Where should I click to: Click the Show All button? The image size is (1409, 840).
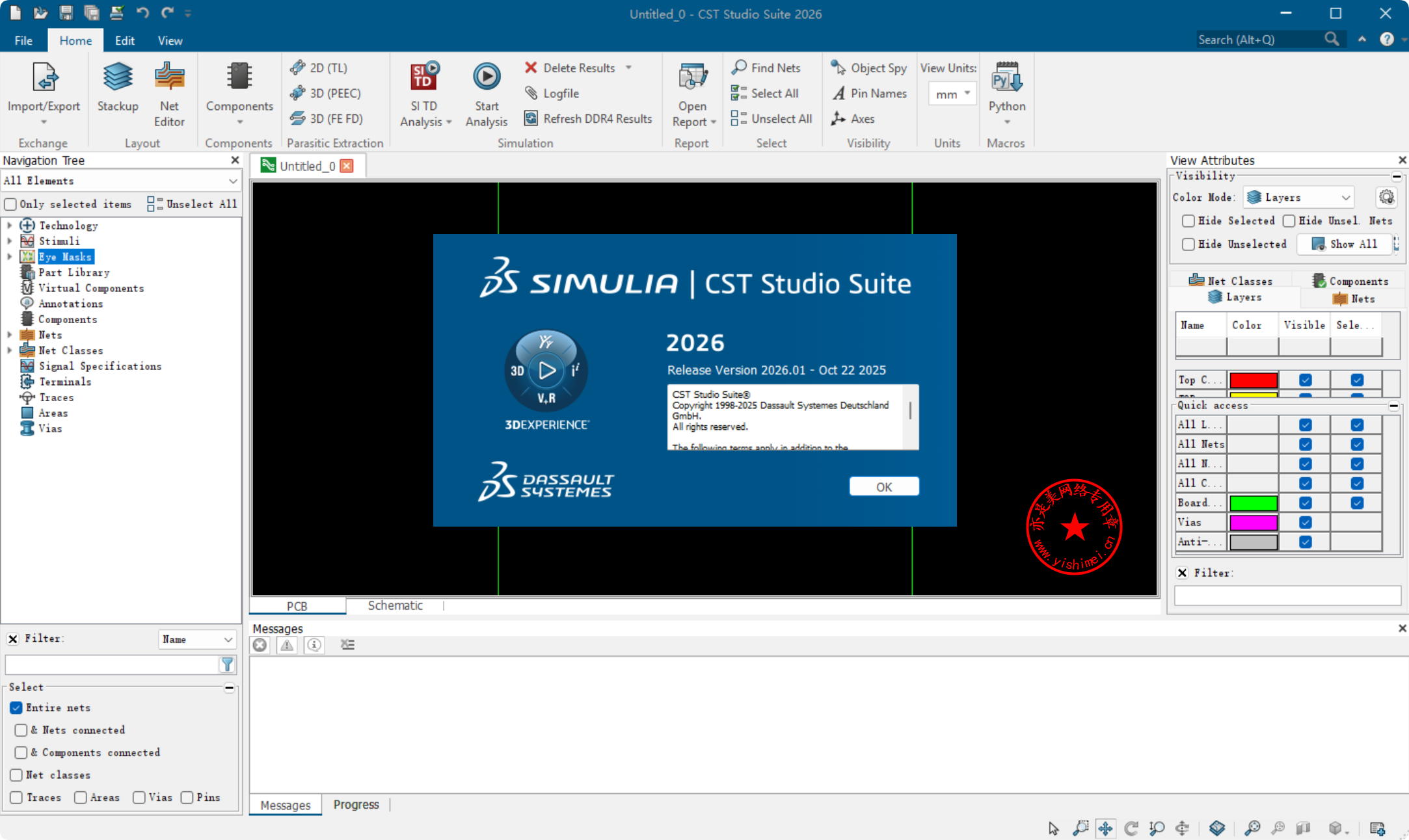point(1345,244)
